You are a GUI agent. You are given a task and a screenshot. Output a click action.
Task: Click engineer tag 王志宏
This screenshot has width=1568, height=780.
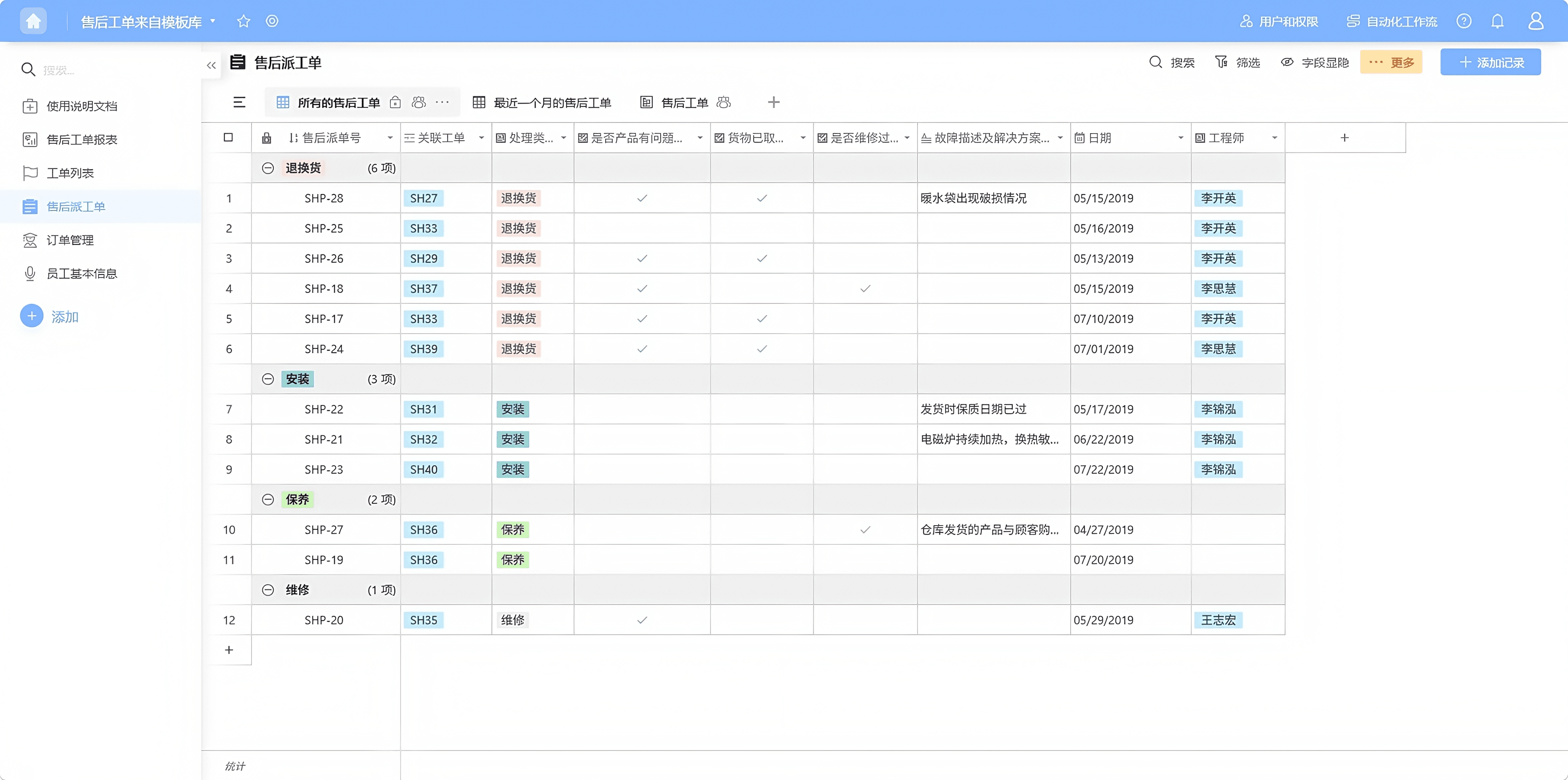[x=1218, y=620]
